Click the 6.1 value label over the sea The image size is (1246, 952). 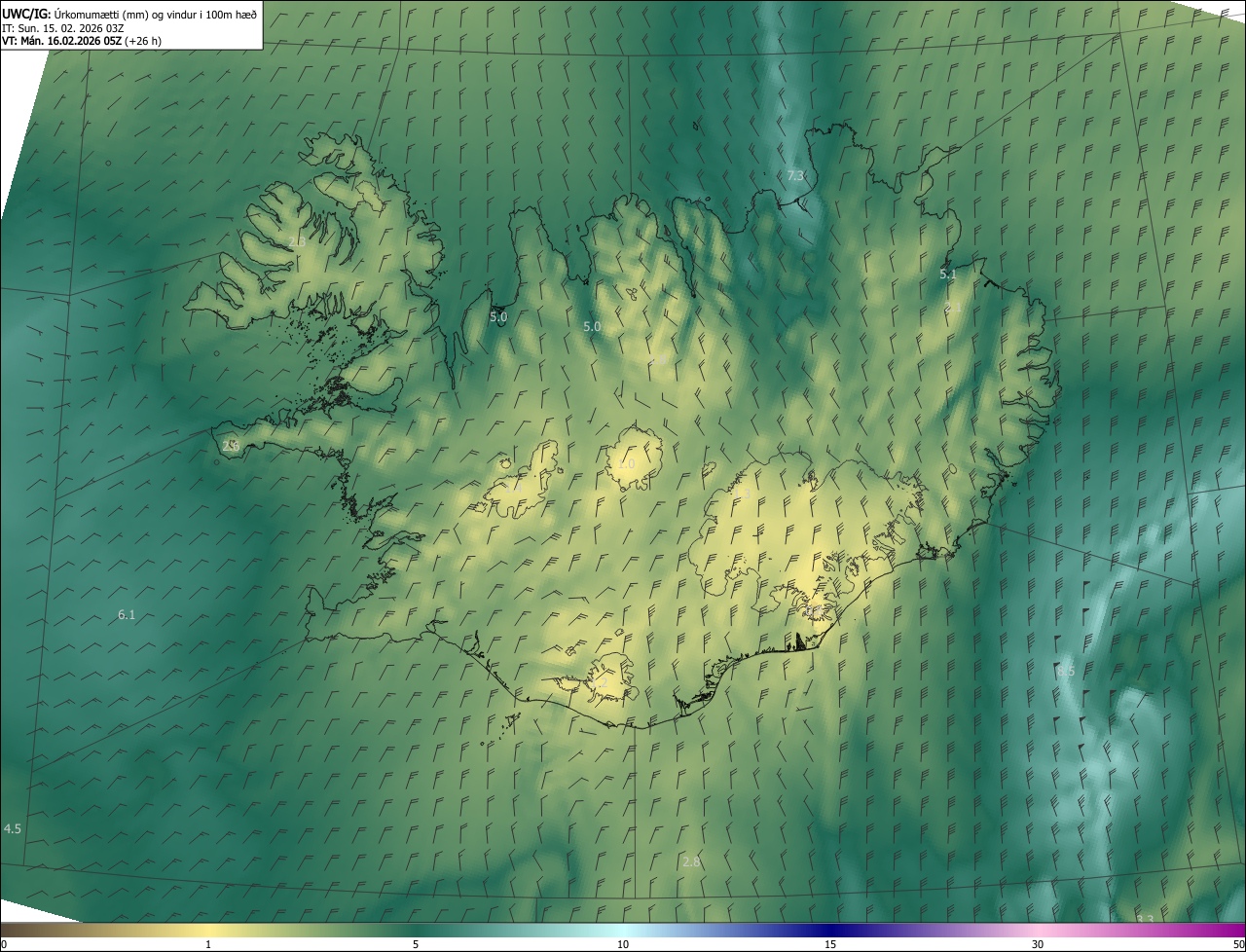pyautogui.click(x=127, y=614)
